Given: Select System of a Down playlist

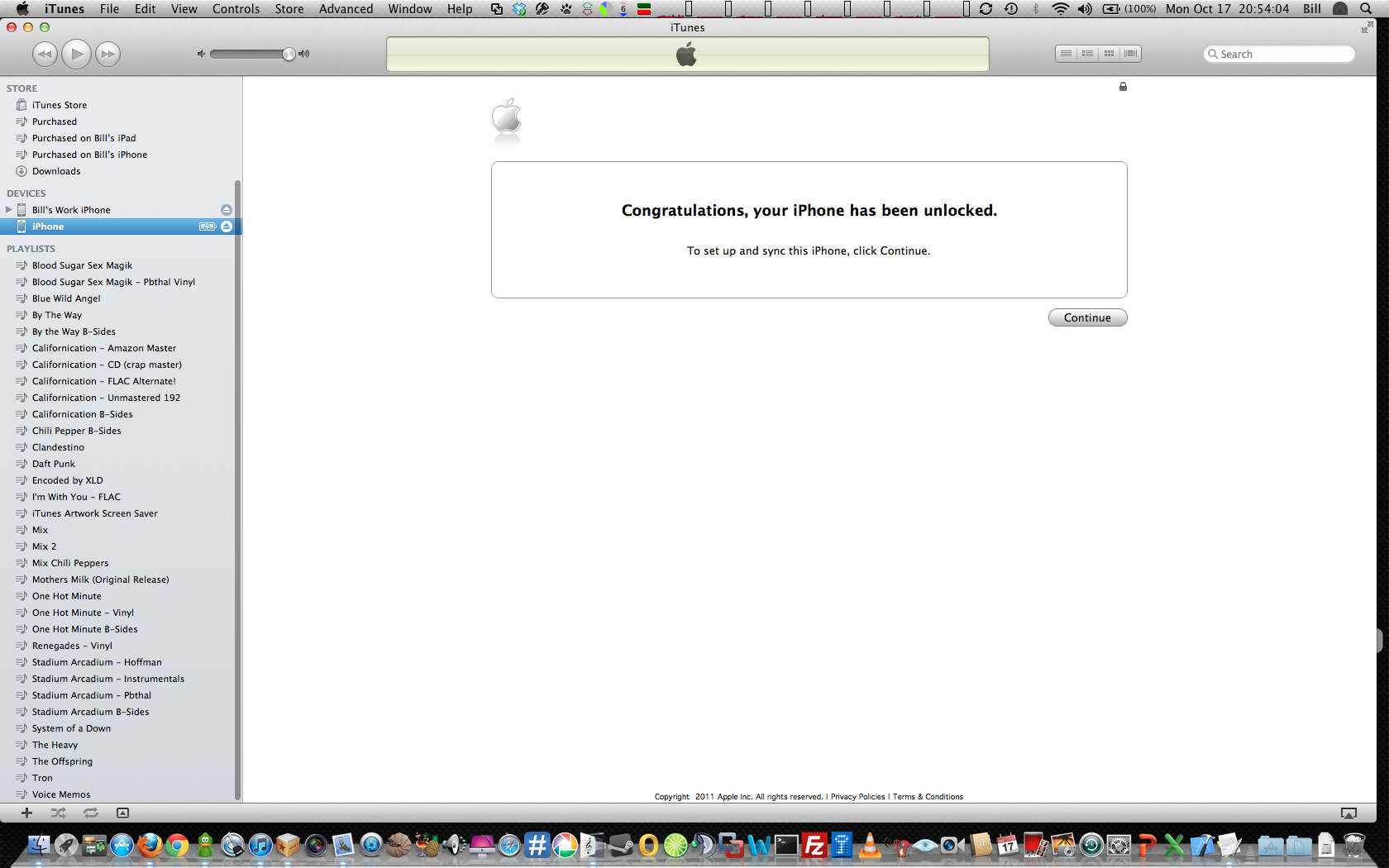Looking at the screenshot, I should [71, 728].
